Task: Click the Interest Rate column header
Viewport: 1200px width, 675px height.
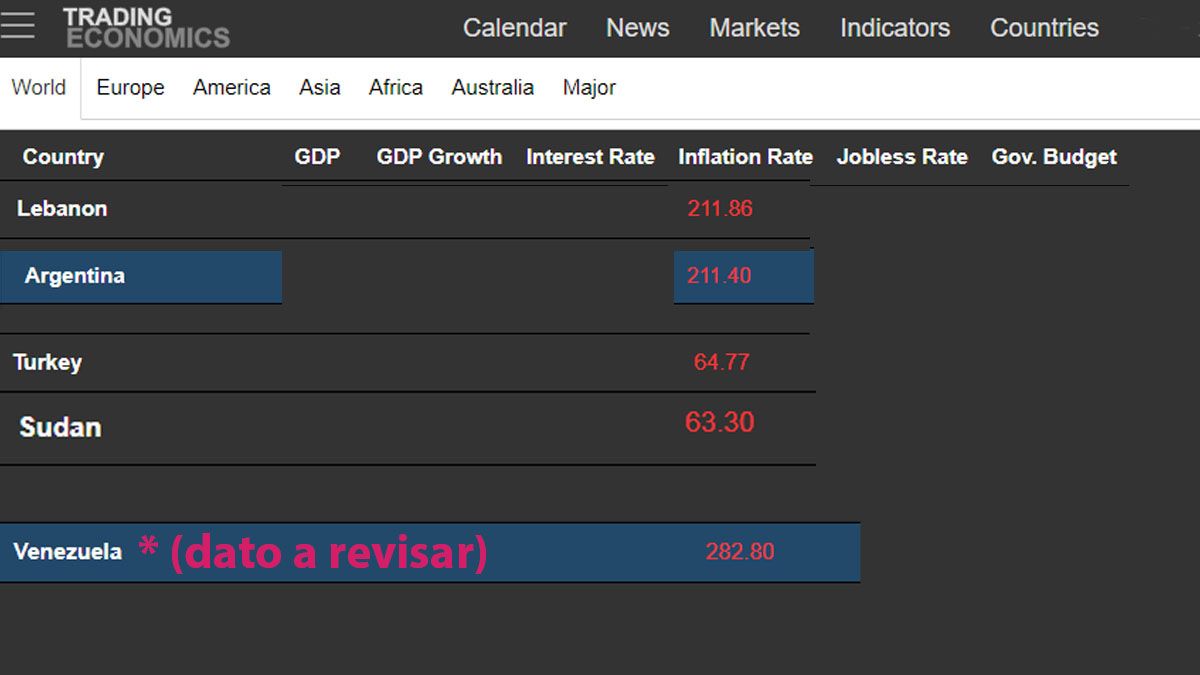Action: pyautogui.click(x=590, y=157)
